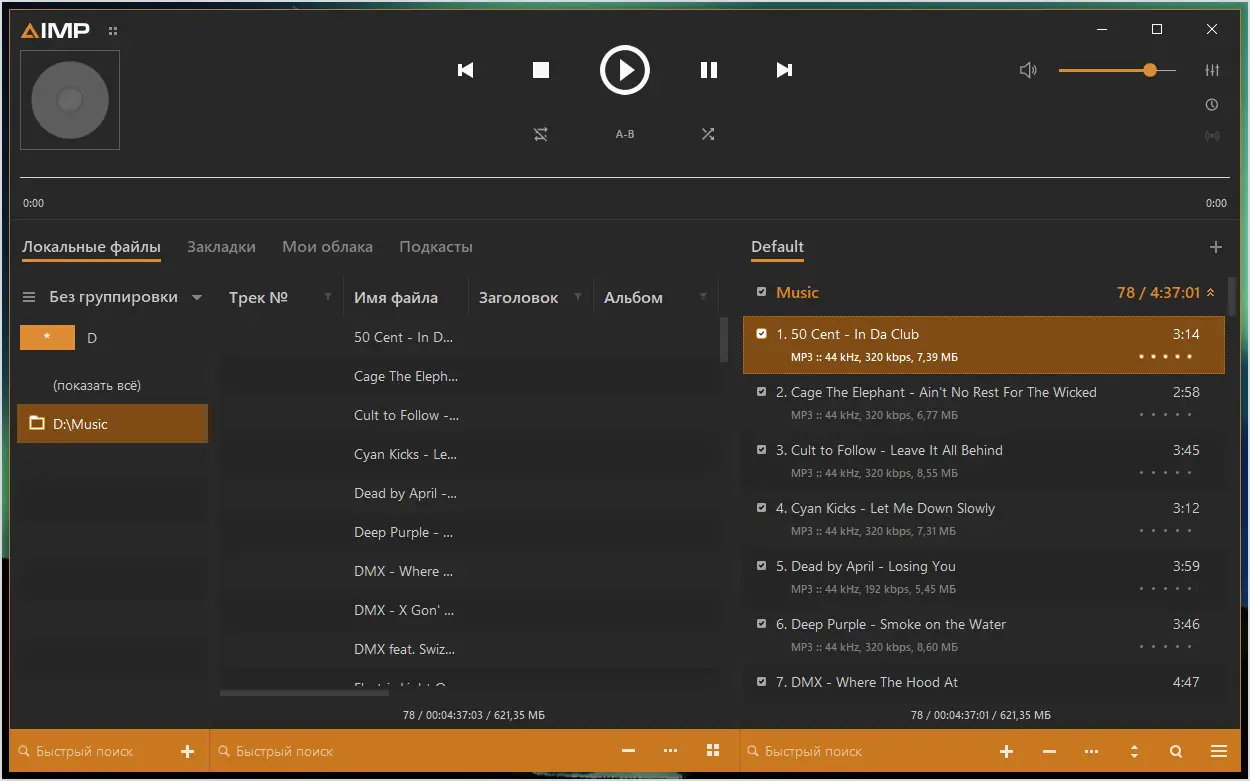
Task: Remove tracks with playlist minus icon
Action: click(1049, 751)
